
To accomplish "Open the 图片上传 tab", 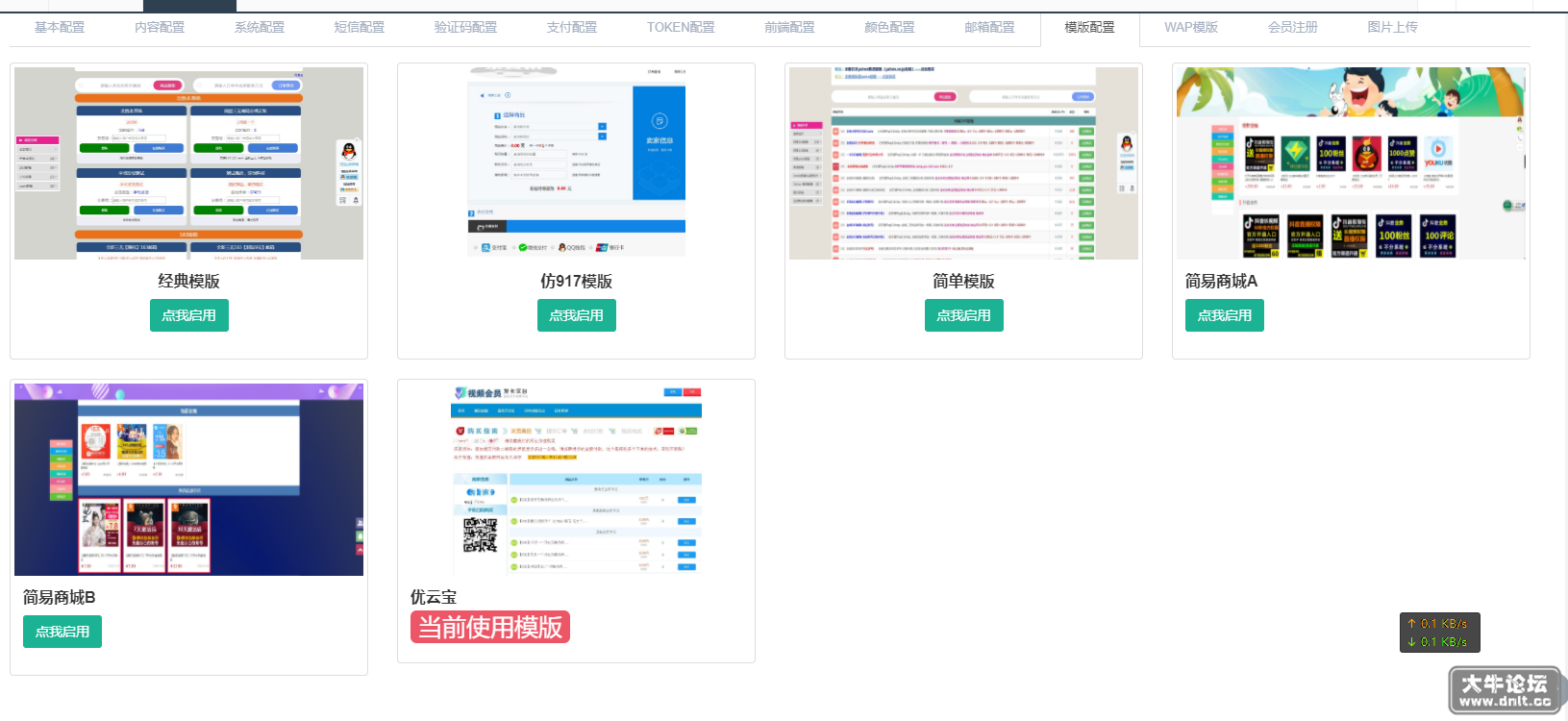I will (x=1393, y=28).
